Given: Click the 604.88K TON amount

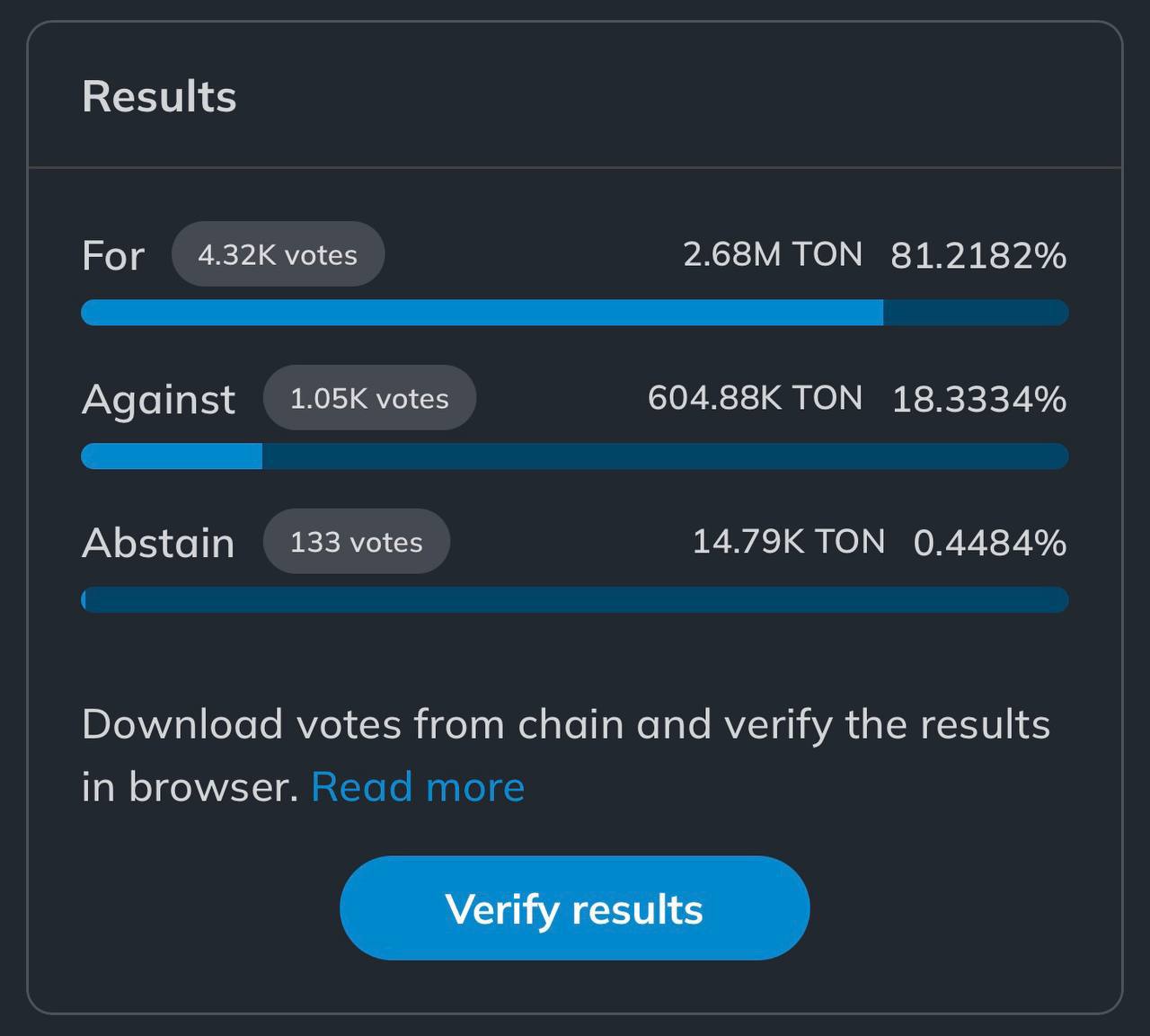Looking at the screenshot, I should coord(755,398).
